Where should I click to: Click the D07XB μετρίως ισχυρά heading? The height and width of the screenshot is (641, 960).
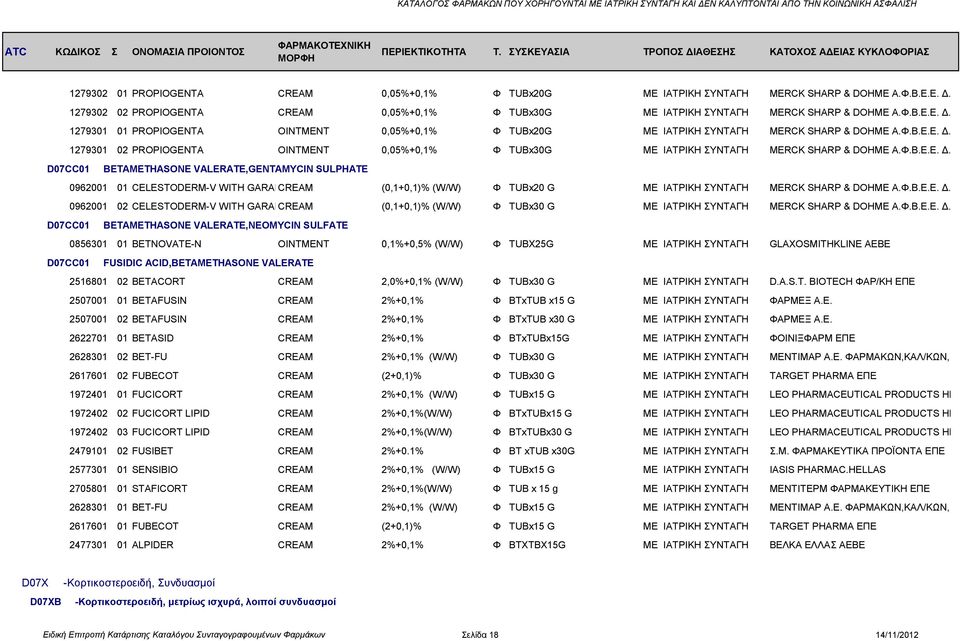point(183,602)
